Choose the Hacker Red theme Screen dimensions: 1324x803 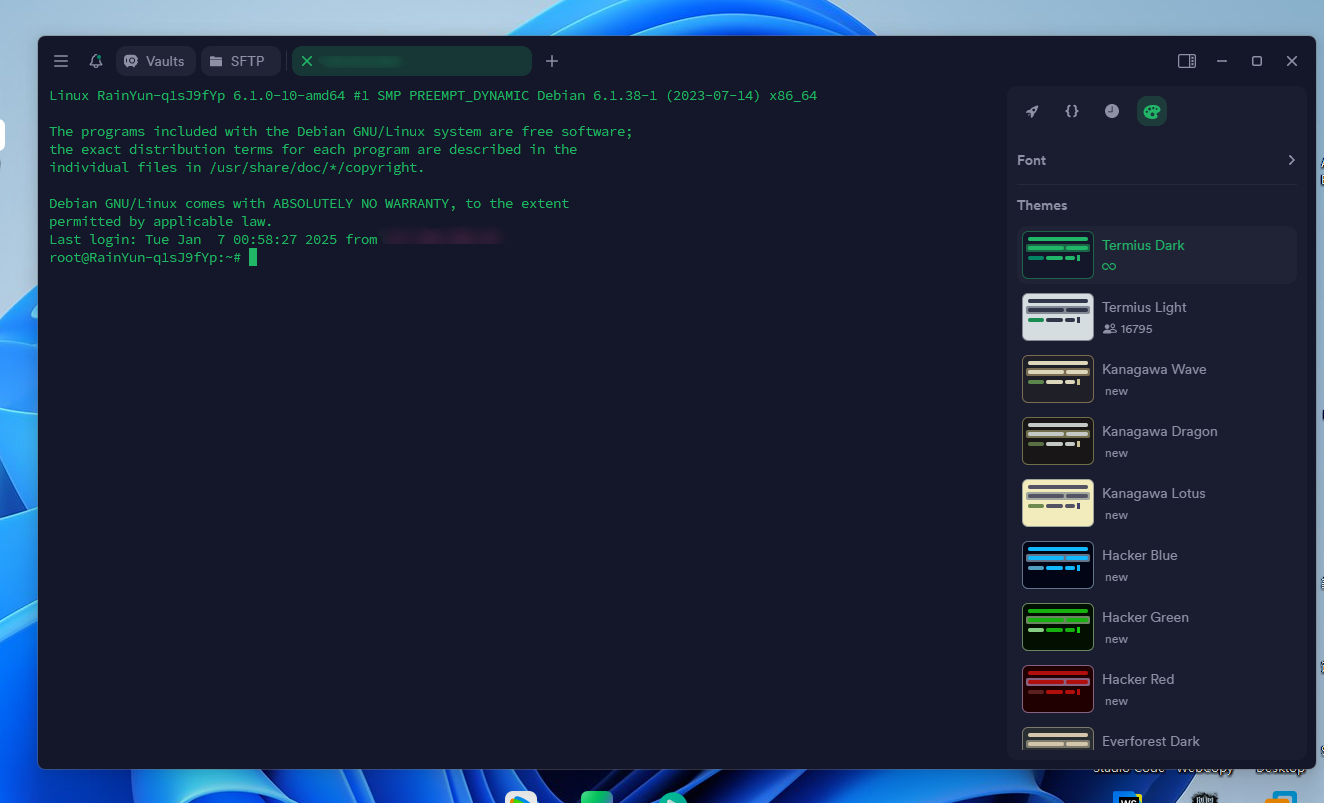(x=1157, y=689)
